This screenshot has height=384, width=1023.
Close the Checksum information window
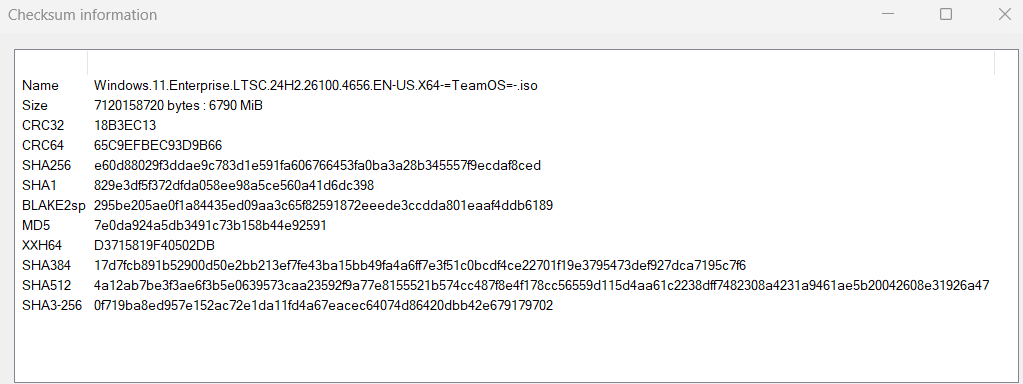point(1004,14)
